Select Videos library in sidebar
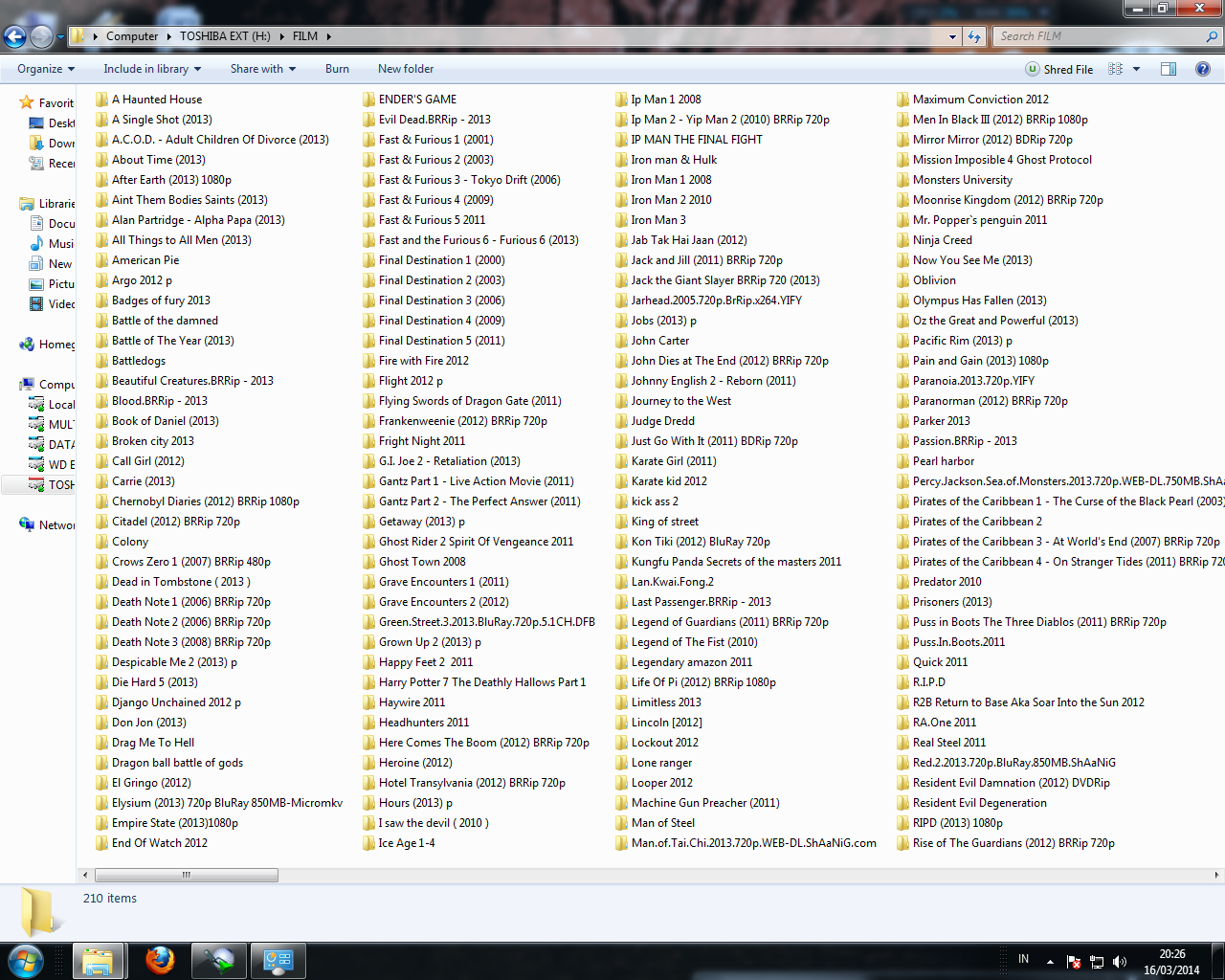 coord(52,303)
